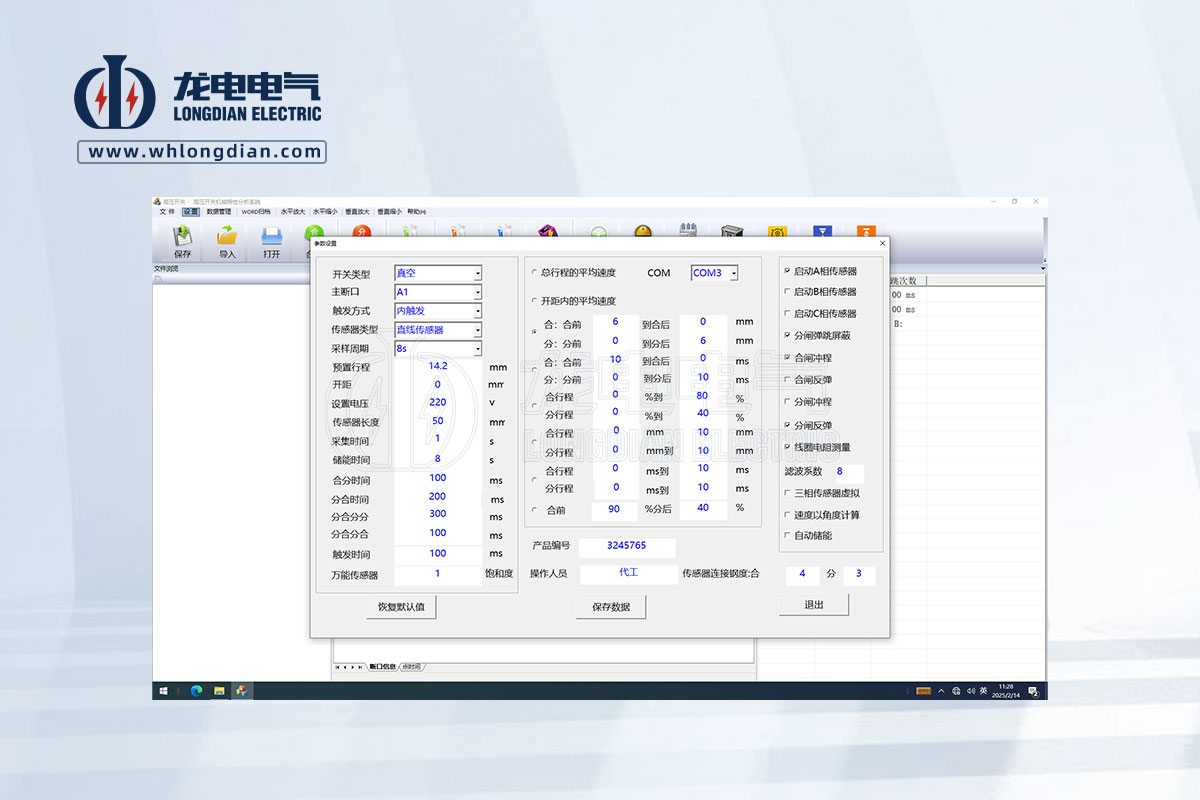Screen dimensions: 1200x800
Task: Expand the 开关类型 dropdown showing 真空
Action: (477, 273)
